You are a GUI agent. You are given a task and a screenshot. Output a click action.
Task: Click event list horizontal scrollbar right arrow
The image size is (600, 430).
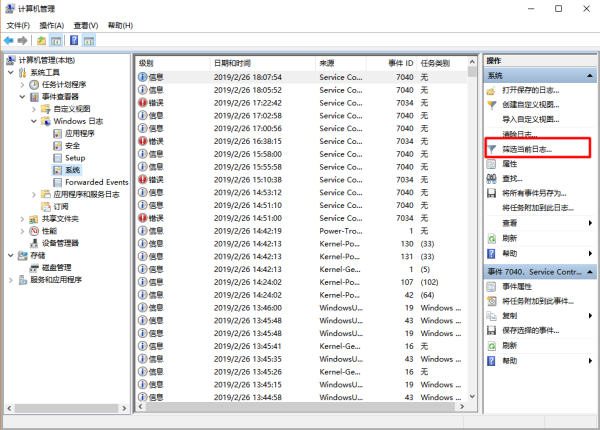tap(462, 407)
